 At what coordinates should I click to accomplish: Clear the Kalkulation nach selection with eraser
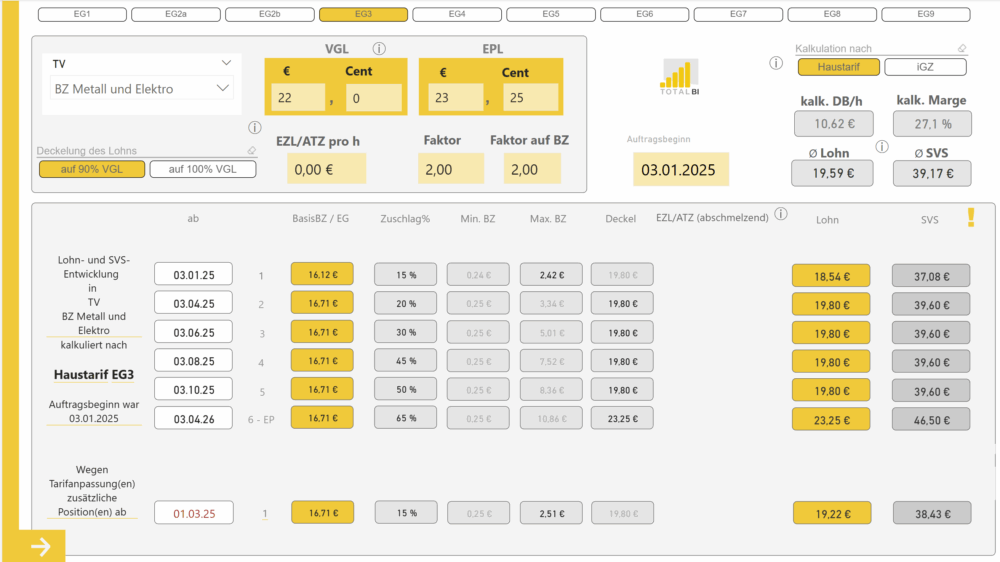click(961, 48)
